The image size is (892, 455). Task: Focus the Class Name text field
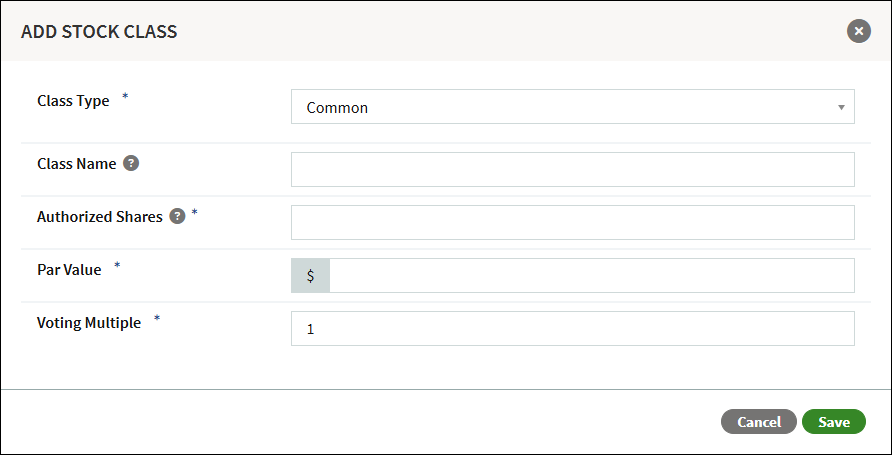(x=572, y=169)
